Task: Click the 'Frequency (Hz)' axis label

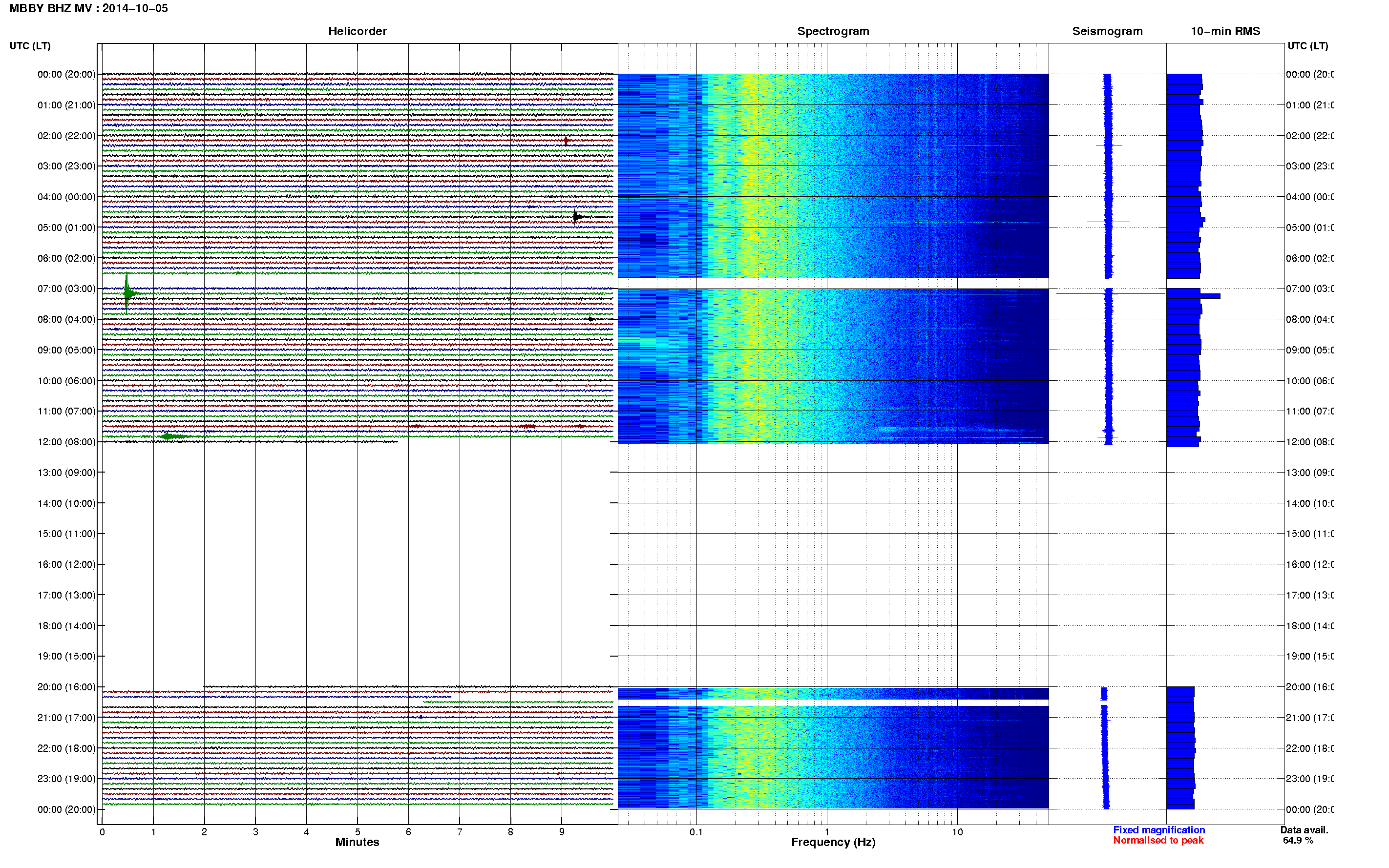Action: (833, 842)
